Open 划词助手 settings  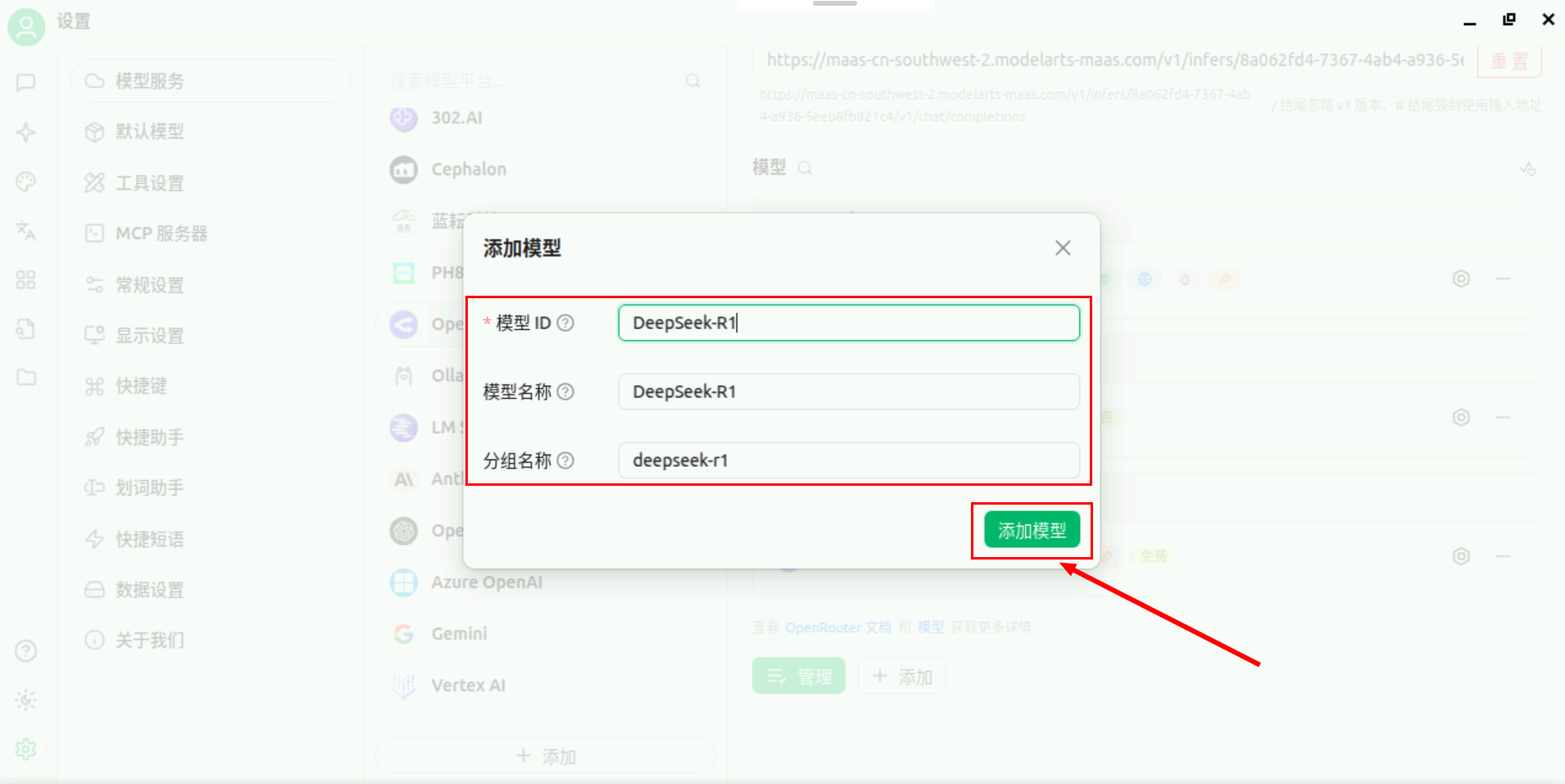[211, 488]
